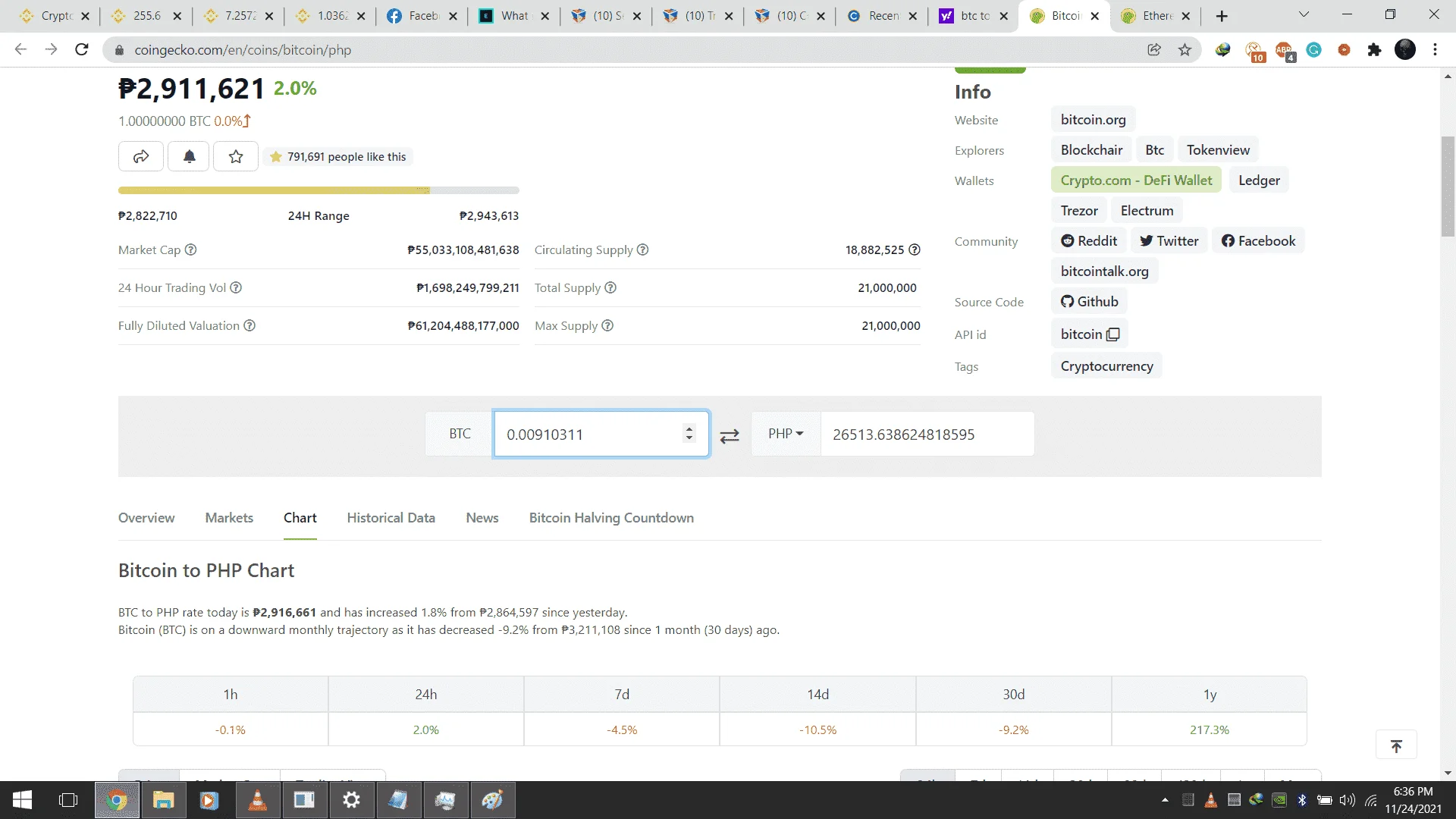
Task: Click the BTC amount stepper arrows
Action: [689, 434]
